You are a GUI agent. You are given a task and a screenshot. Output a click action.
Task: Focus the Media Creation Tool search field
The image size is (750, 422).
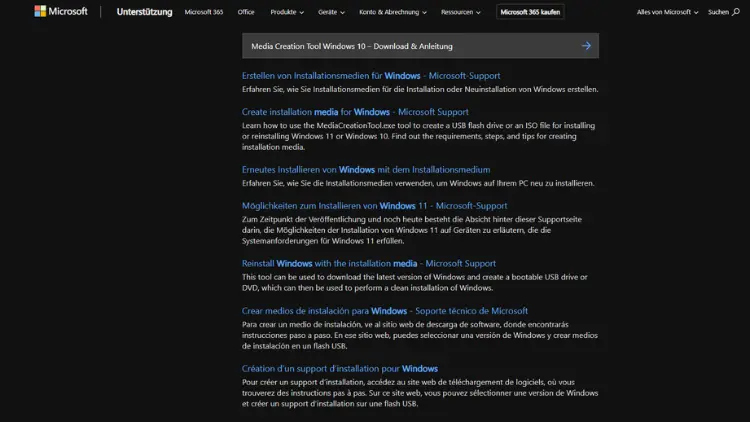point(420,46)
